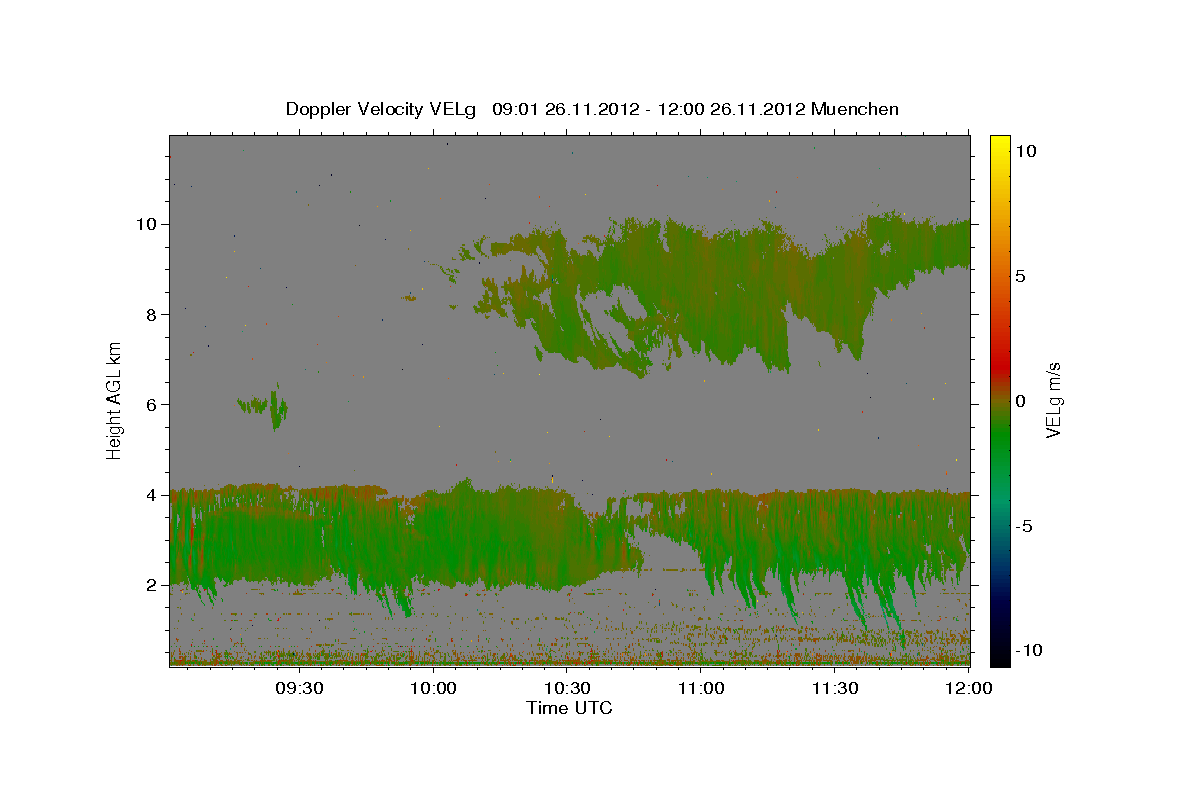Viewport: 1200px width, 800px height.
Task: Click the height axis label '6'
Action: [153, 404]
